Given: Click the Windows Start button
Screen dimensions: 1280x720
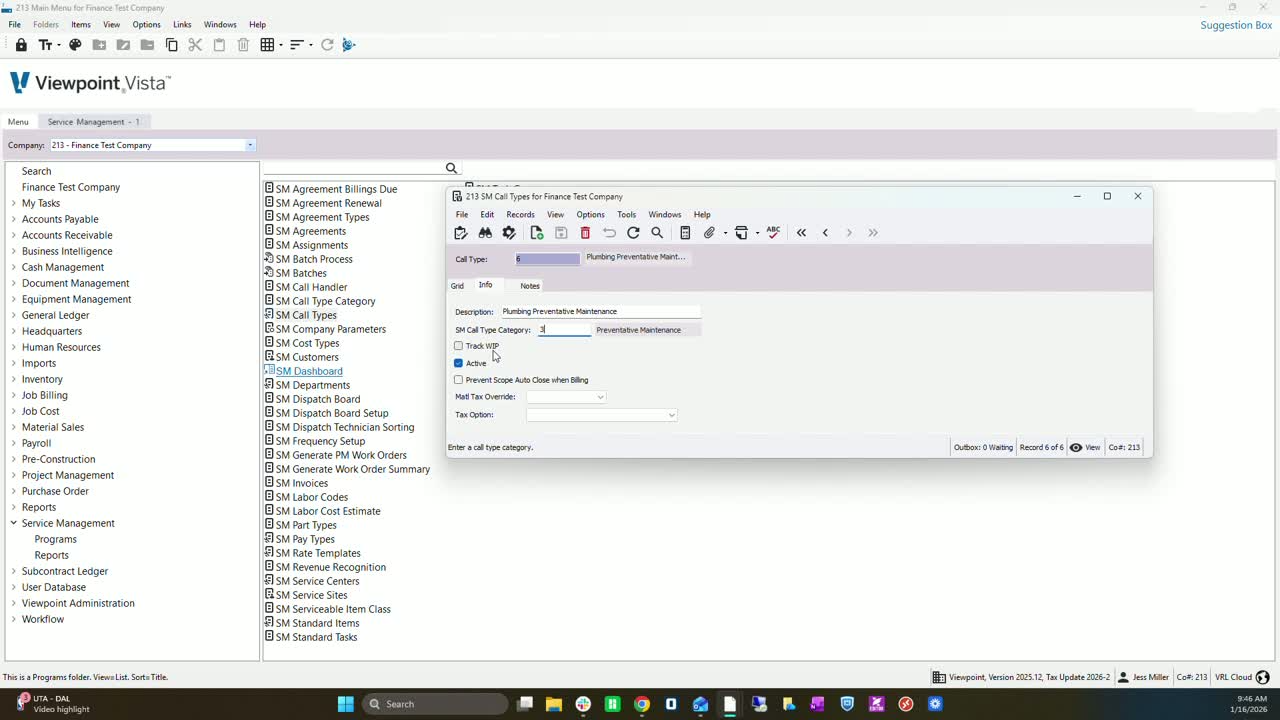Looking at the screenshot, I should pyautogui.click(x=345, y=704).
